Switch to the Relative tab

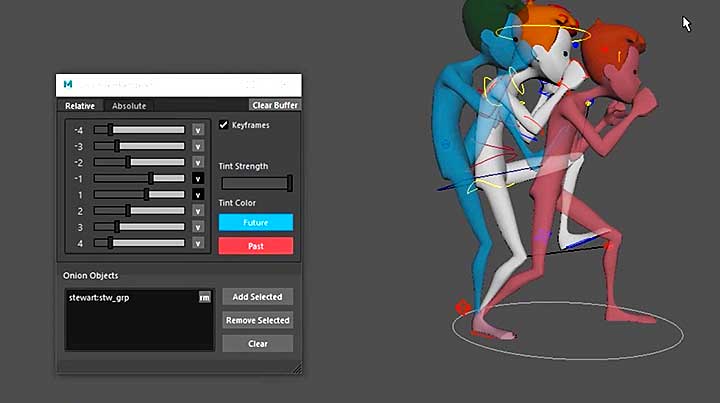pos(80,106)
